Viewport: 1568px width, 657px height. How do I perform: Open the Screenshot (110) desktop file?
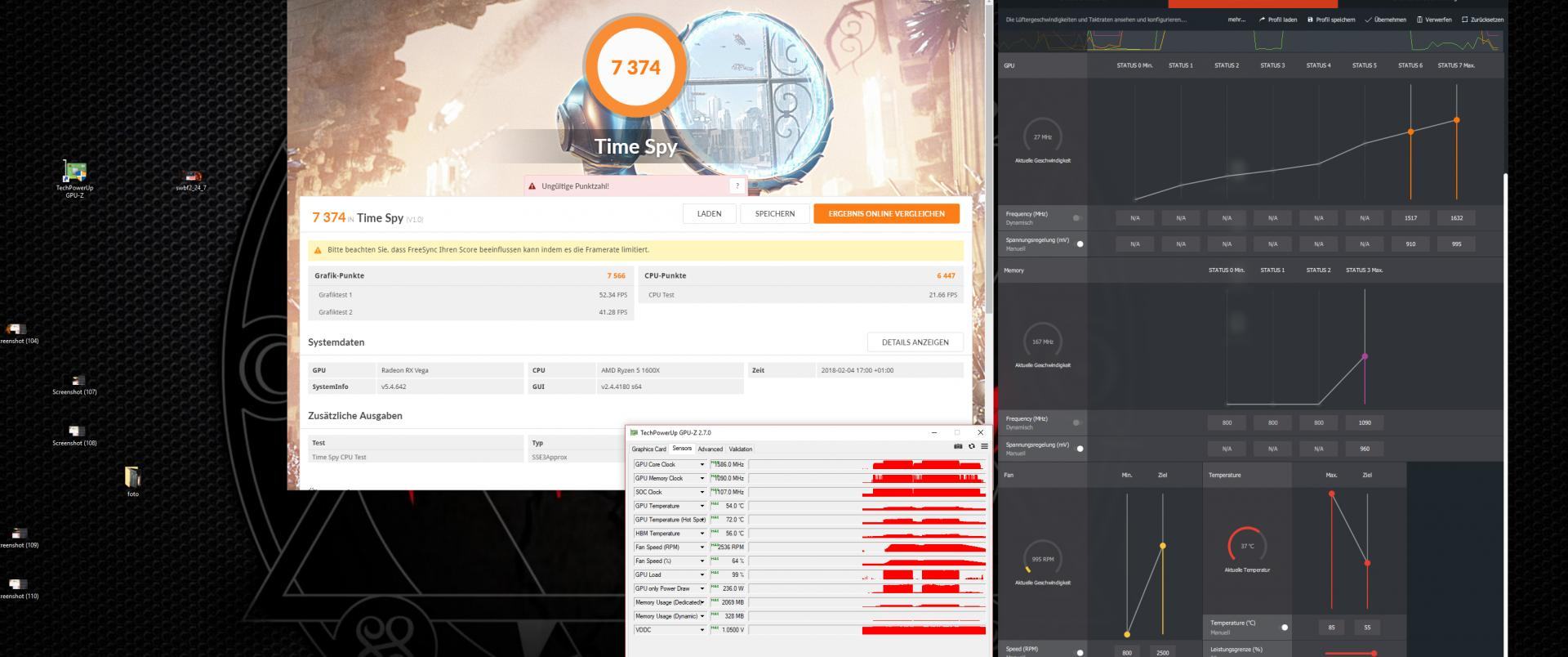tap(19, 589)
